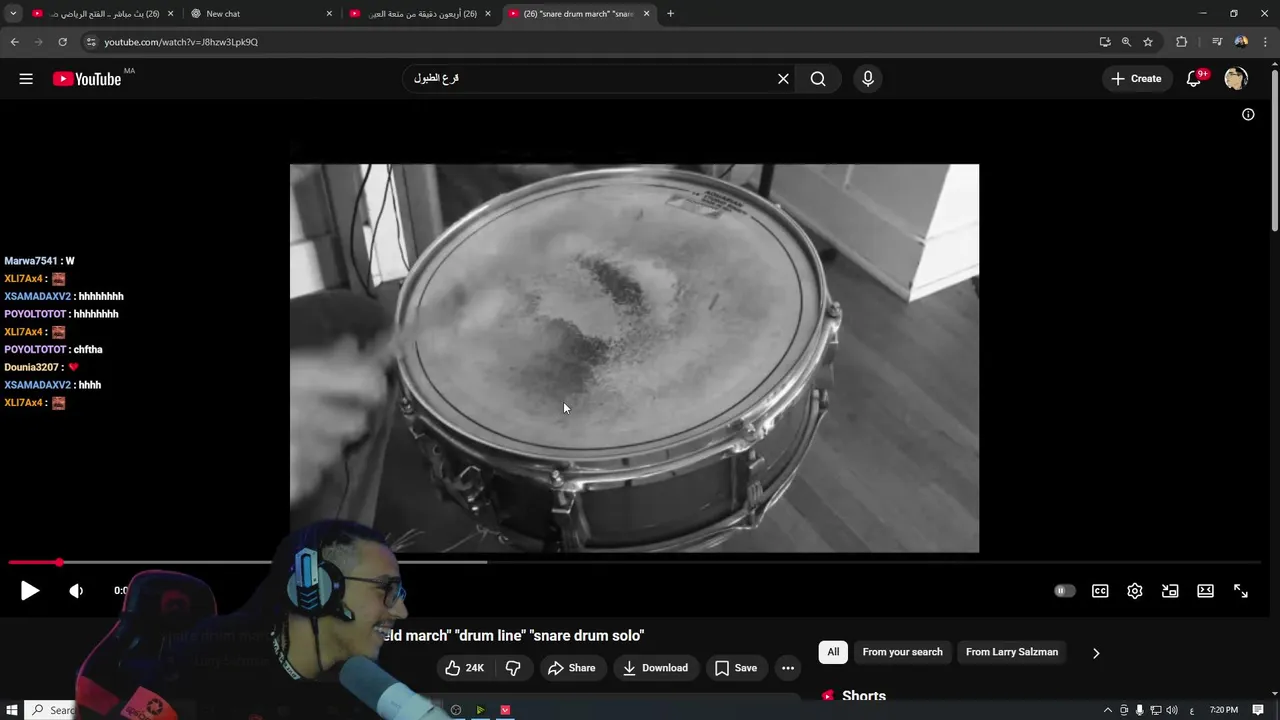Click the Shorts section heading
Viewport: 1280px width, 720px height.
pos(864,696)
